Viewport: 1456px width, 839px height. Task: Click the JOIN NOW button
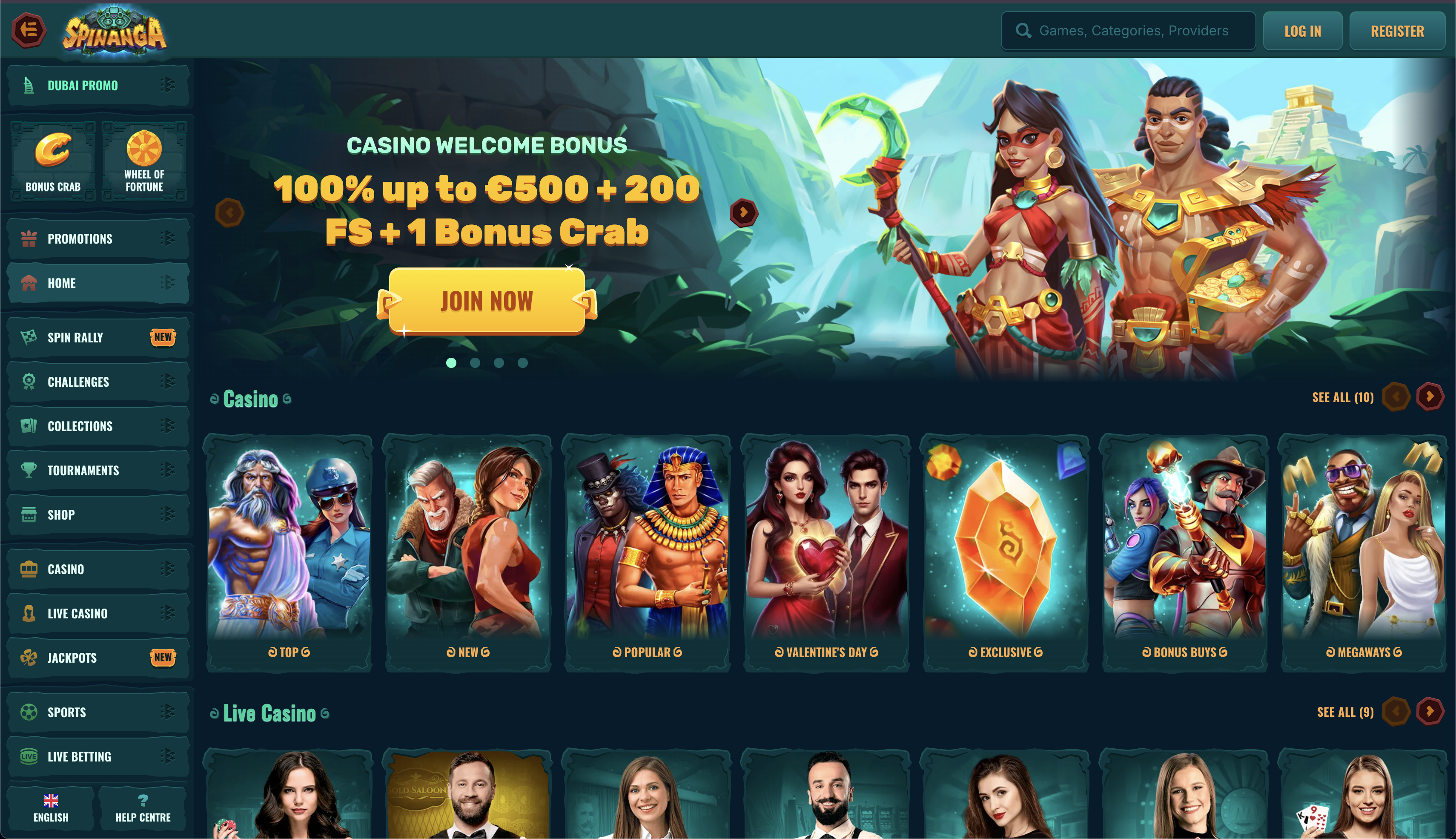coord(487,302)
